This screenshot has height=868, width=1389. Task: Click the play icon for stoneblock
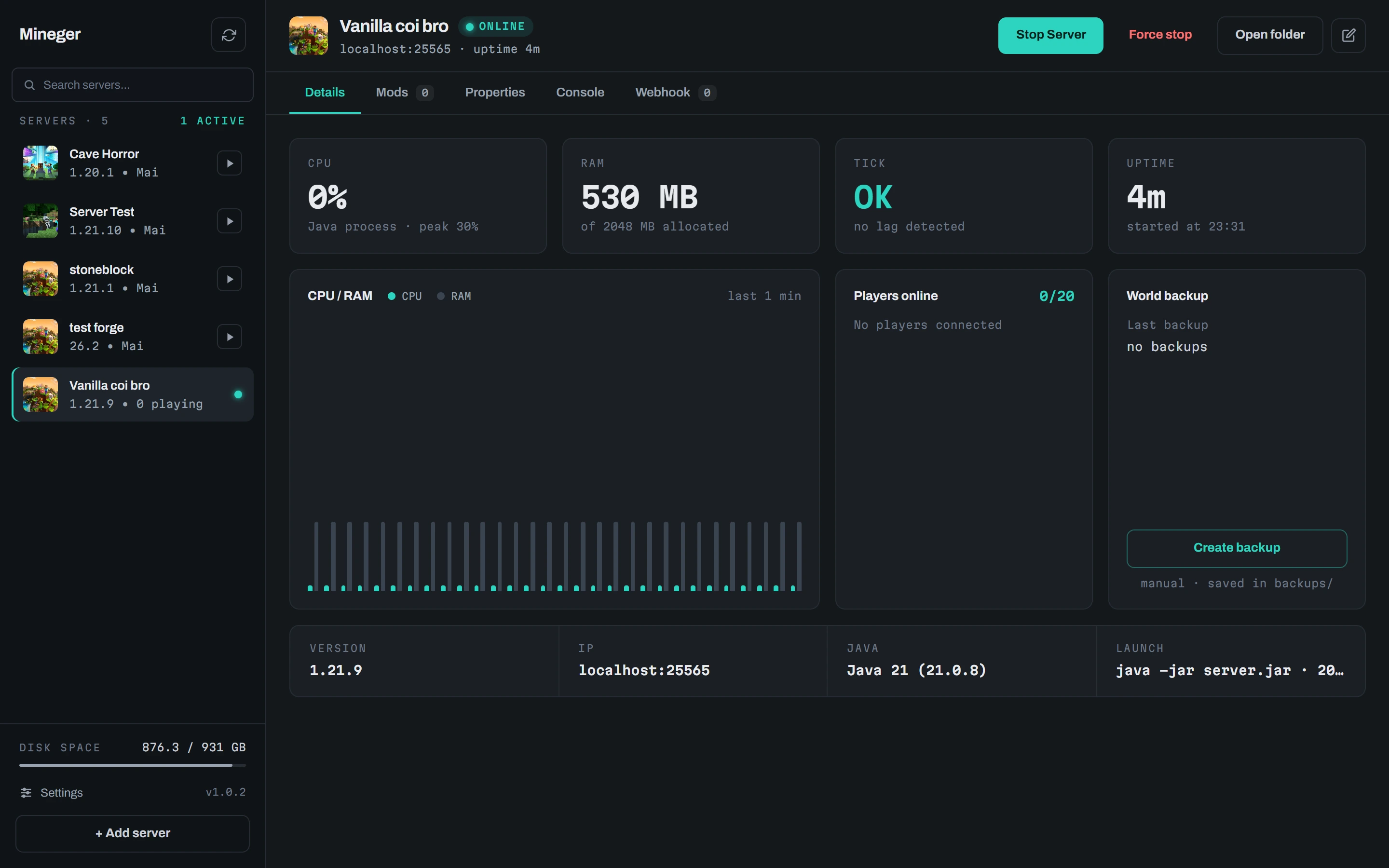coord(230,279)
